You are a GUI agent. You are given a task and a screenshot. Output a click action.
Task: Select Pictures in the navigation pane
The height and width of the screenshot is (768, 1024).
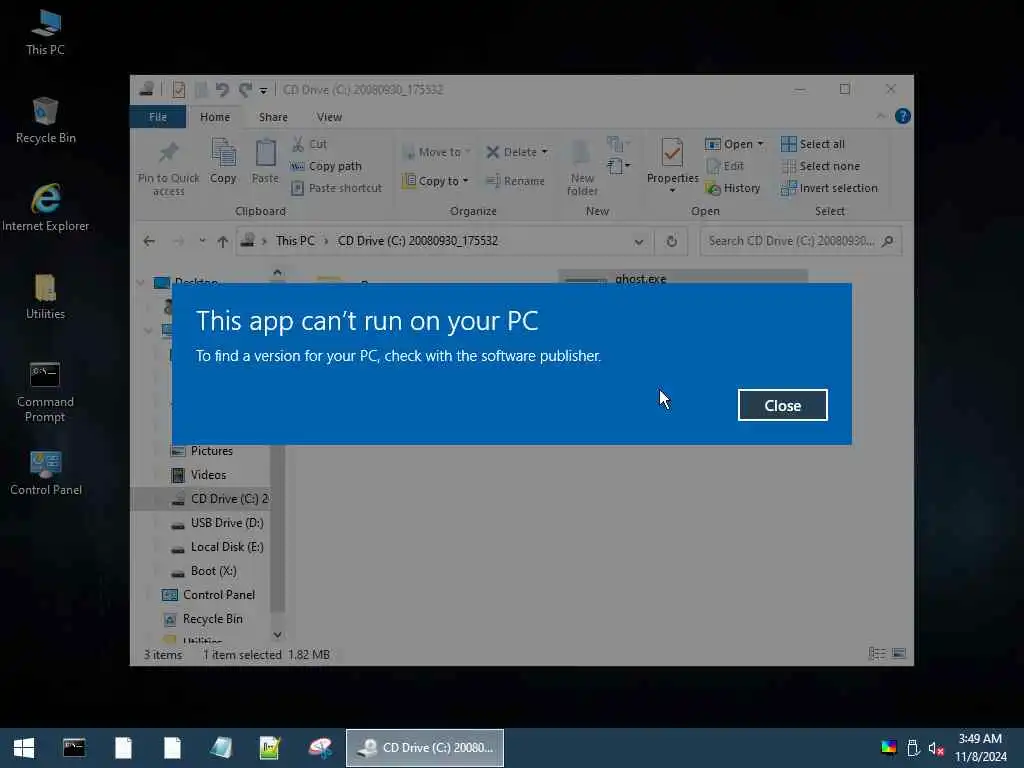click(x=202, y=451)
